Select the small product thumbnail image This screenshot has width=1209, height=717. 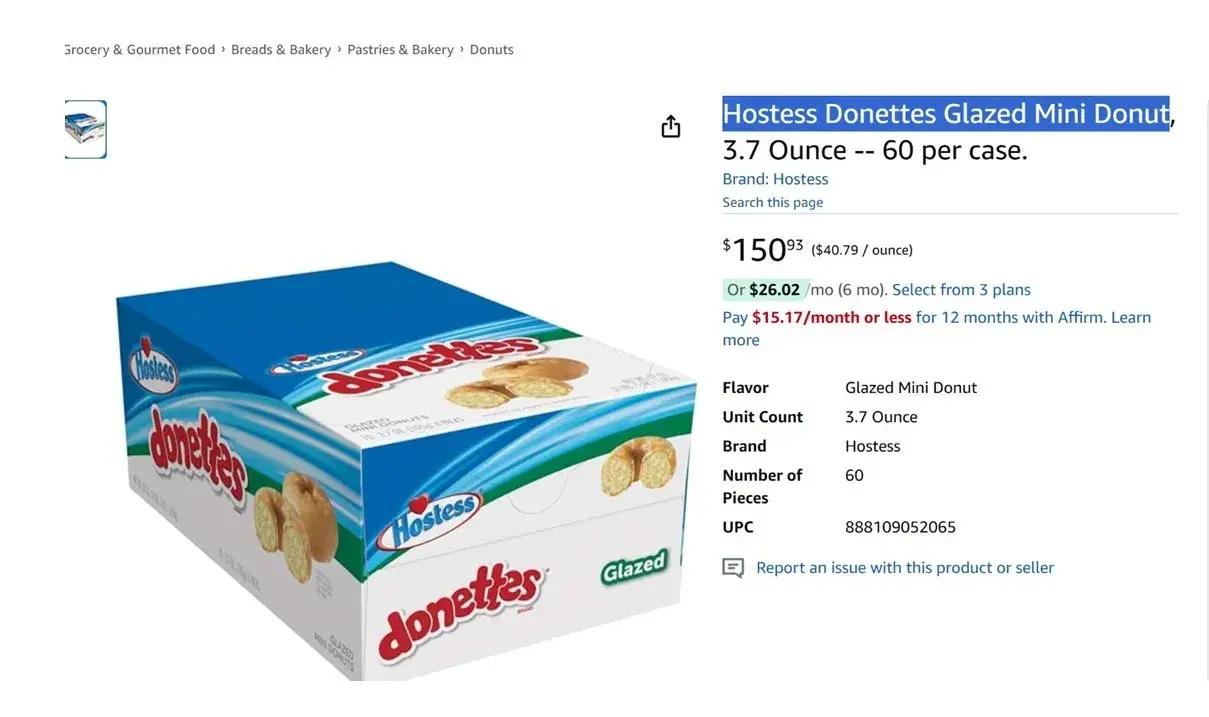(x=86, y=129)
